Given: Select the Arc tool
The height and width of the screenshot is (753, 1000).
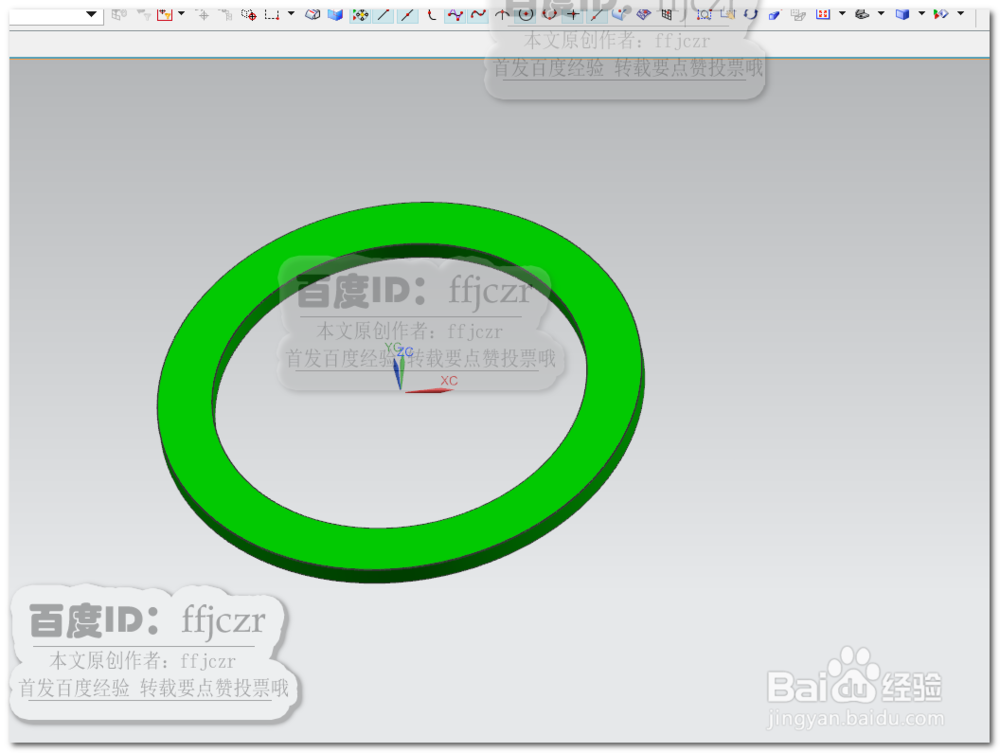Looking at the screenshot, I should (432, 14).
